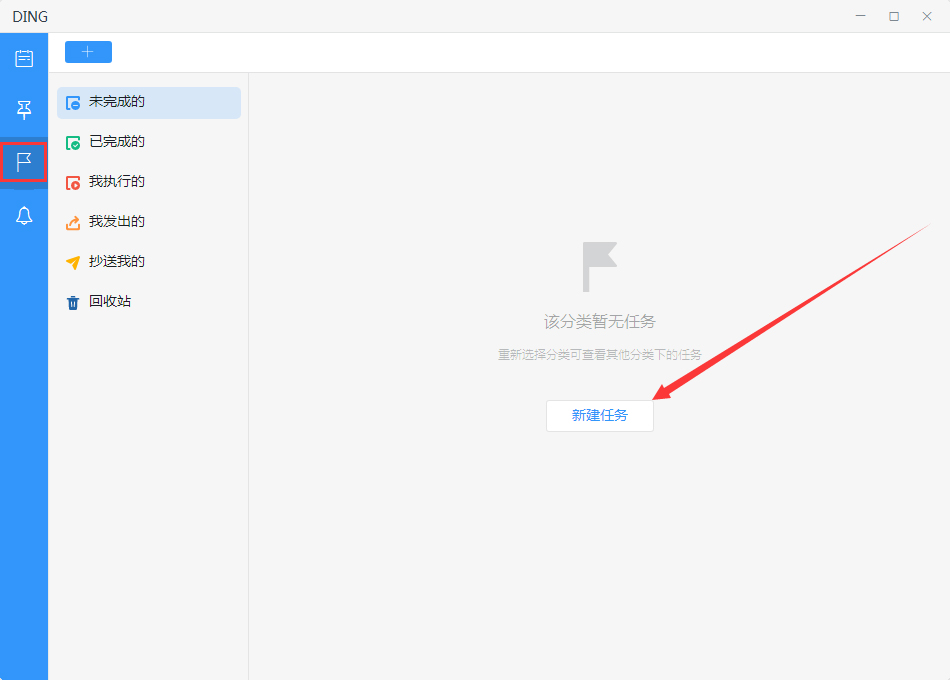The width and height of the screenshot is (950, 680).
Task: Click the blue plus button to create new item
Action: pyautogui.click(x=88, y=51)
